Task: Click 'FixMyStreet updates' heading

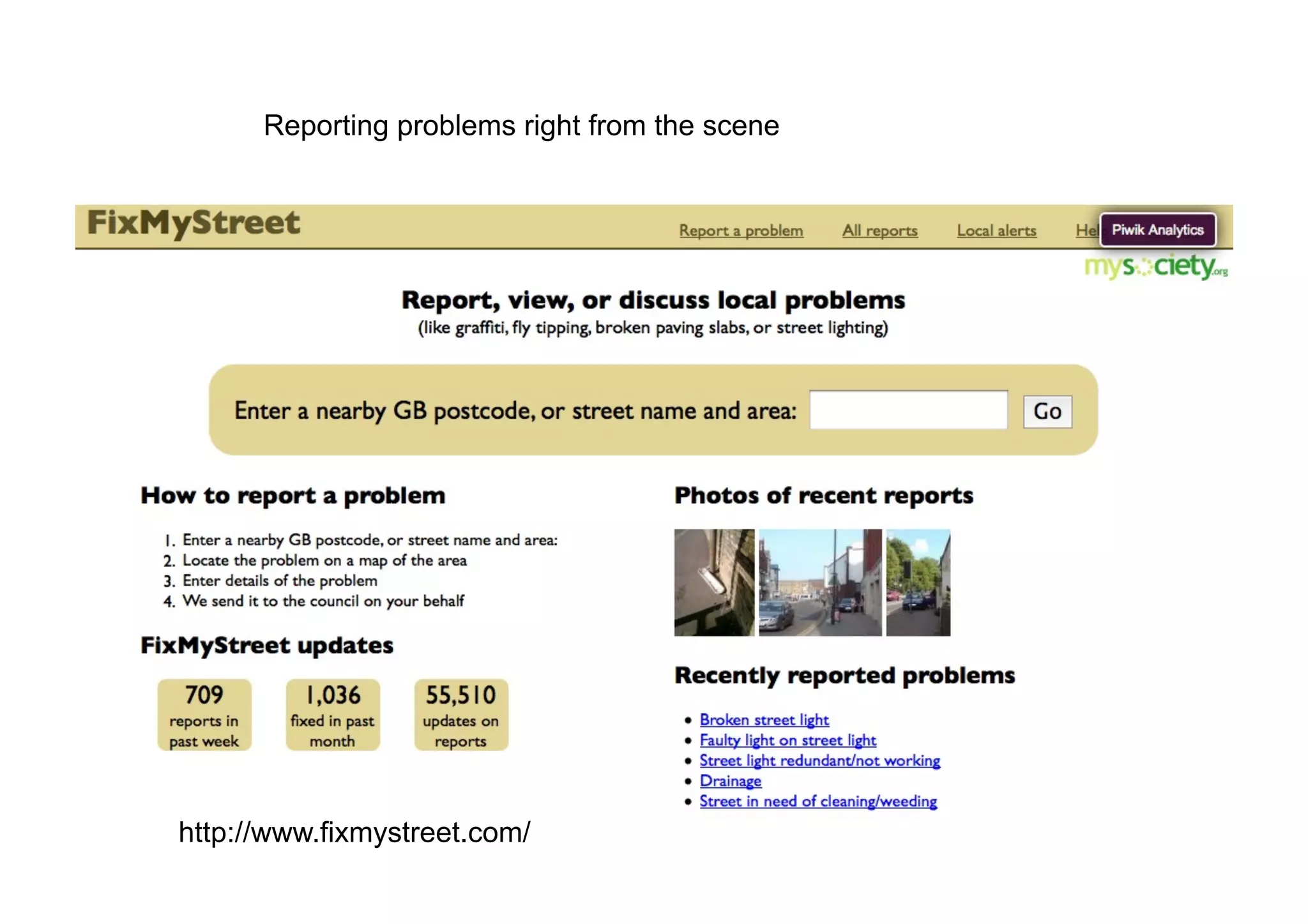Action: point(267,646)
